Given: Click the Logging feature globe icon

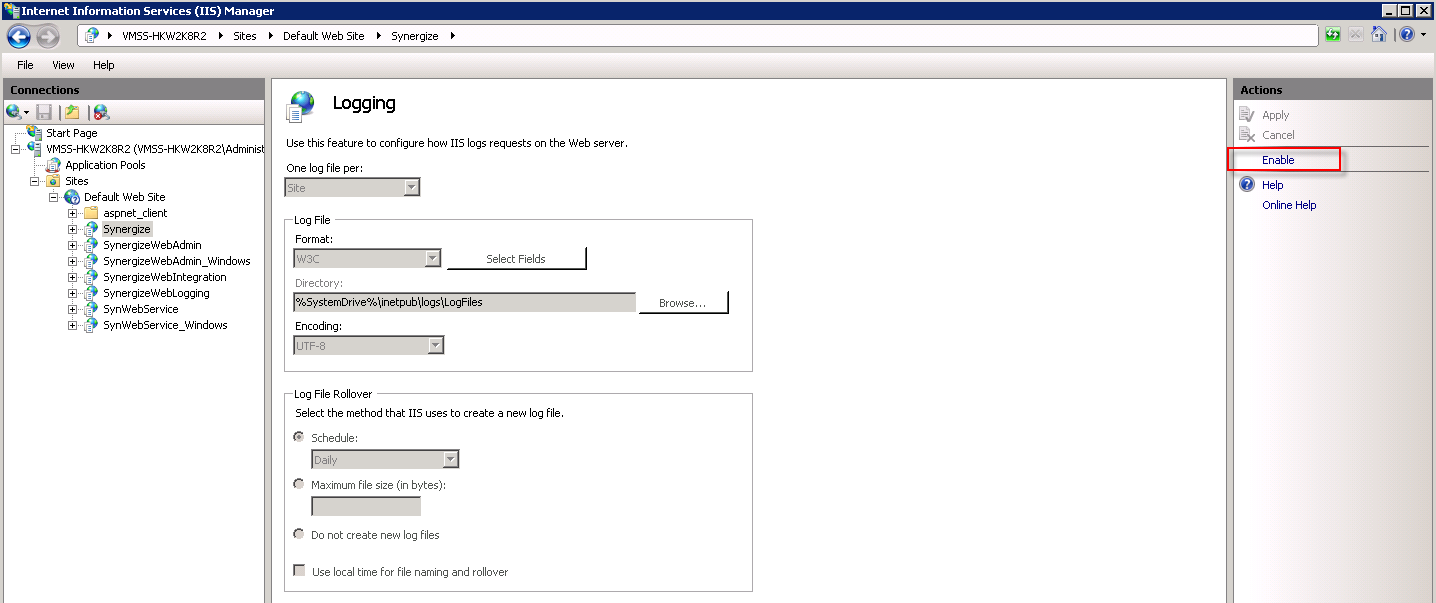Looking at the screenshot, I should tap(301, 106).
